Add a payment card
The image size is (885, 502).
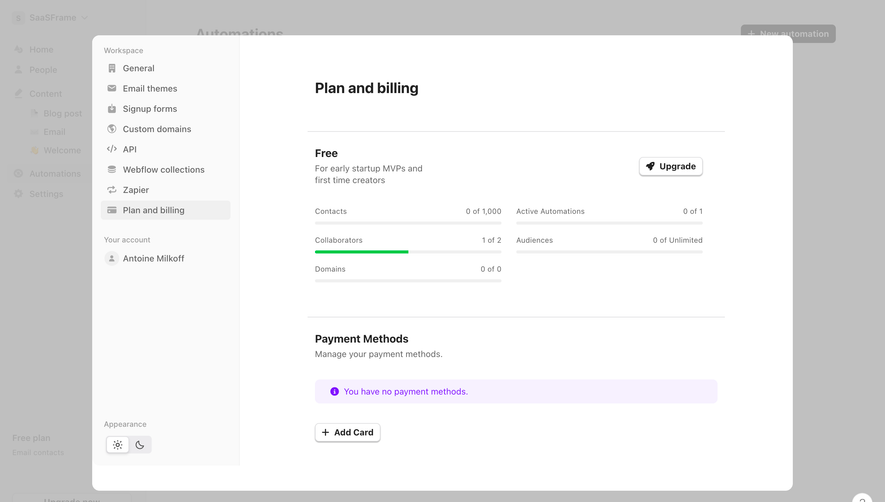pos(348,433)
